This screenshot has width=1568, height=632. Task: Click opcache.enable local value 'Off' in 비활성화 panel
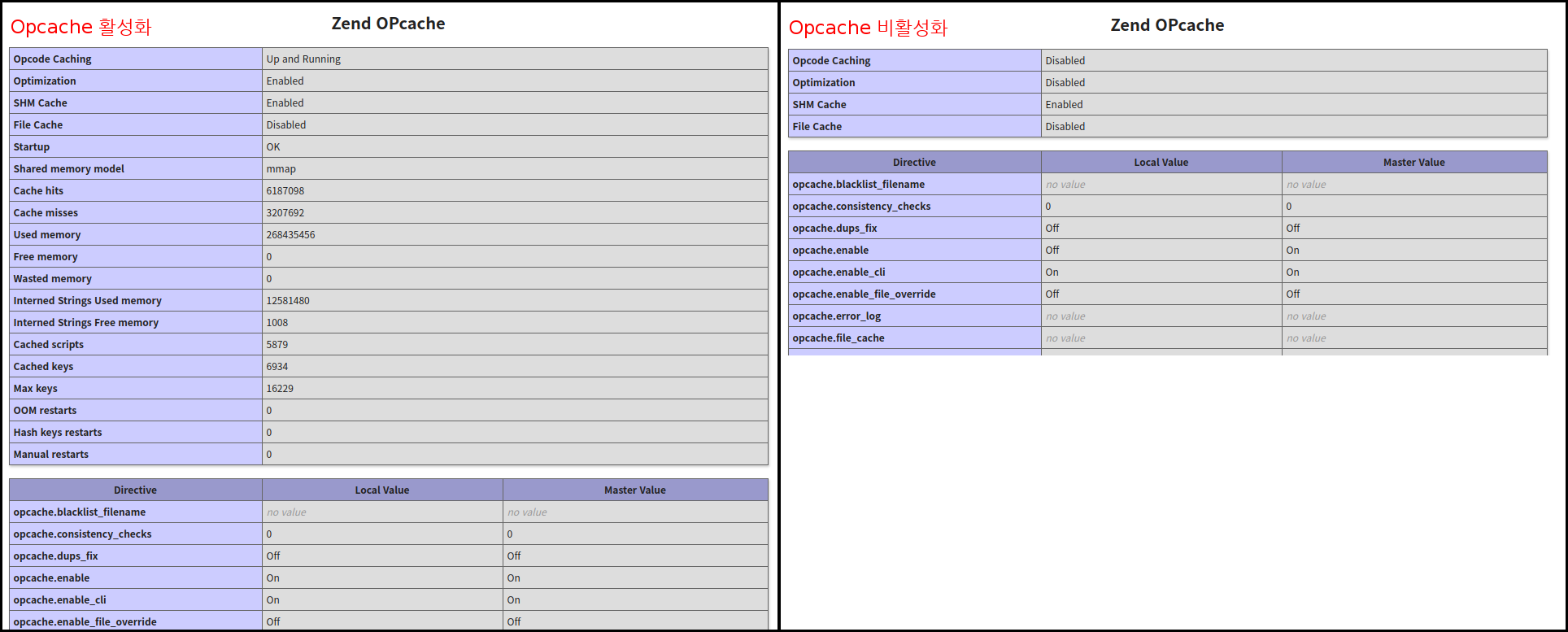1052,250
